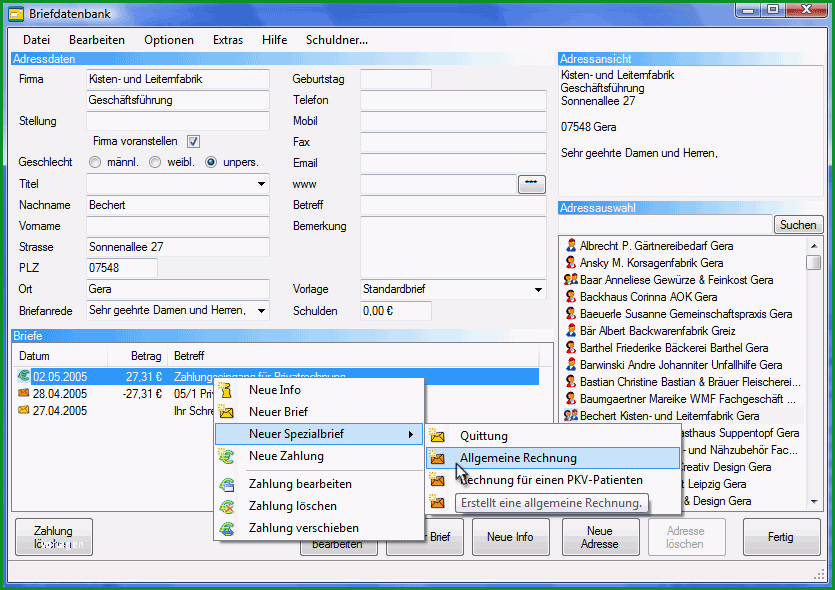Viewport: 835px width, 590px height.
Task: Open the Bearbeiten menu
Action: [x=97, y=40]
